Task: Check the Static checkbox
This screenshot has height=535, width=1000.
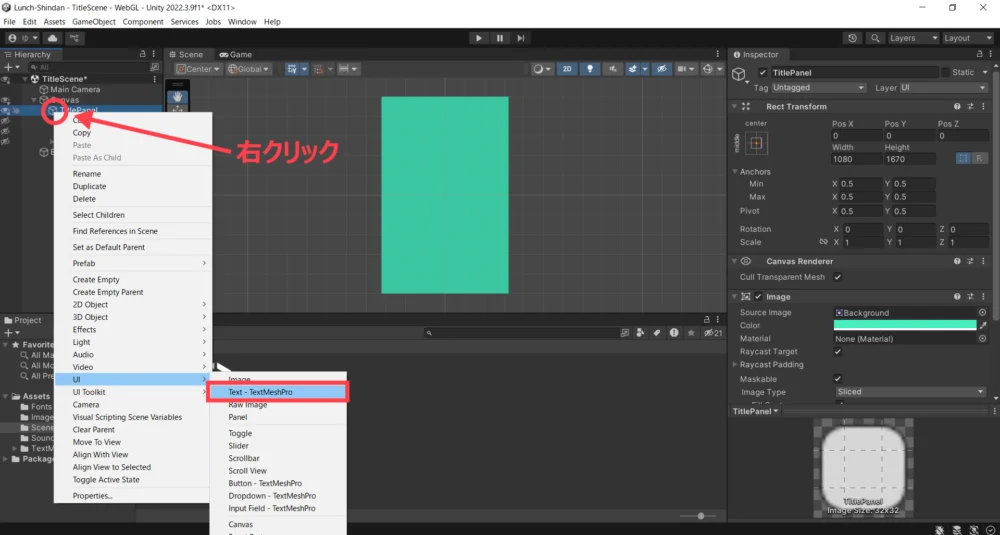Action: pos(945,73)
